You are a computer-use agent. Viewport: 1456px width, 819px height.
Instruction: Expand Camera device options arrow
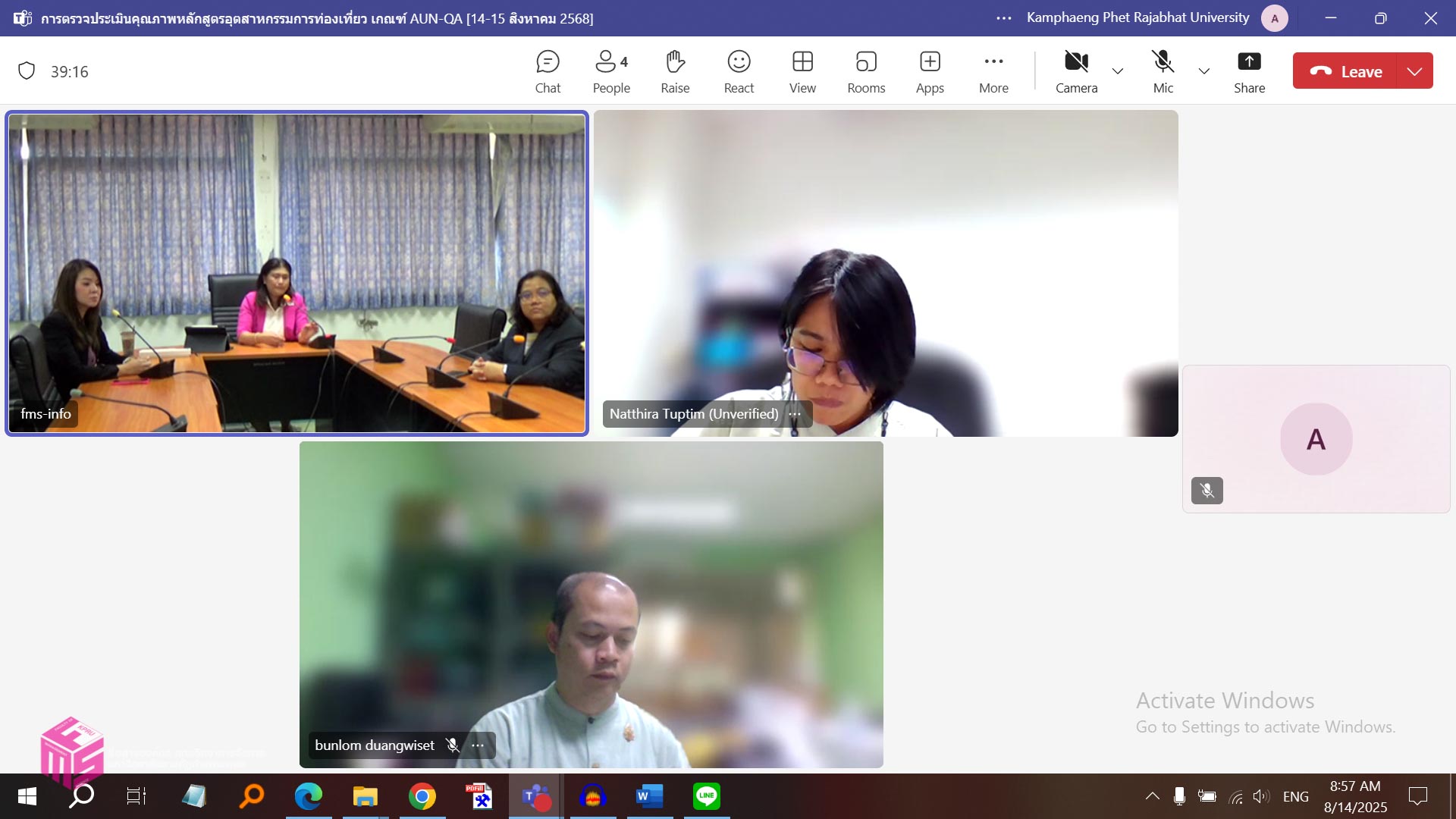pos(1118,71)
